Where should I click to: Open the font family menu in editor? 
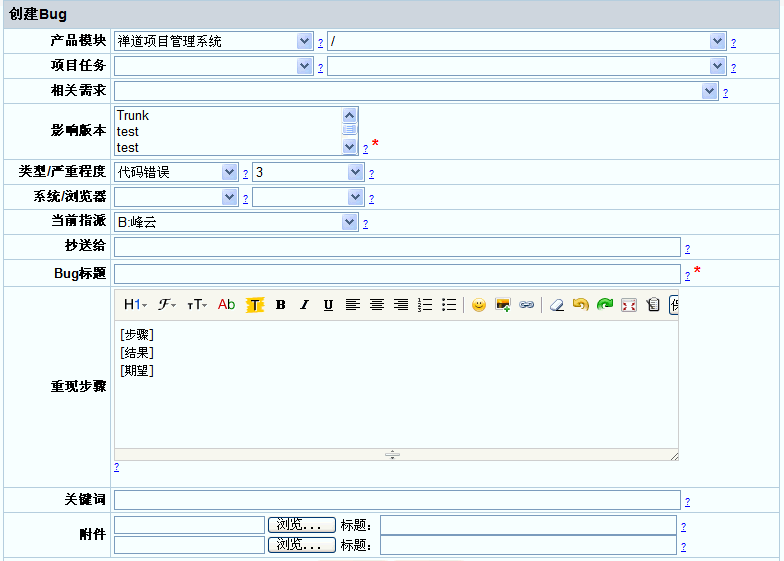(166, 304)
